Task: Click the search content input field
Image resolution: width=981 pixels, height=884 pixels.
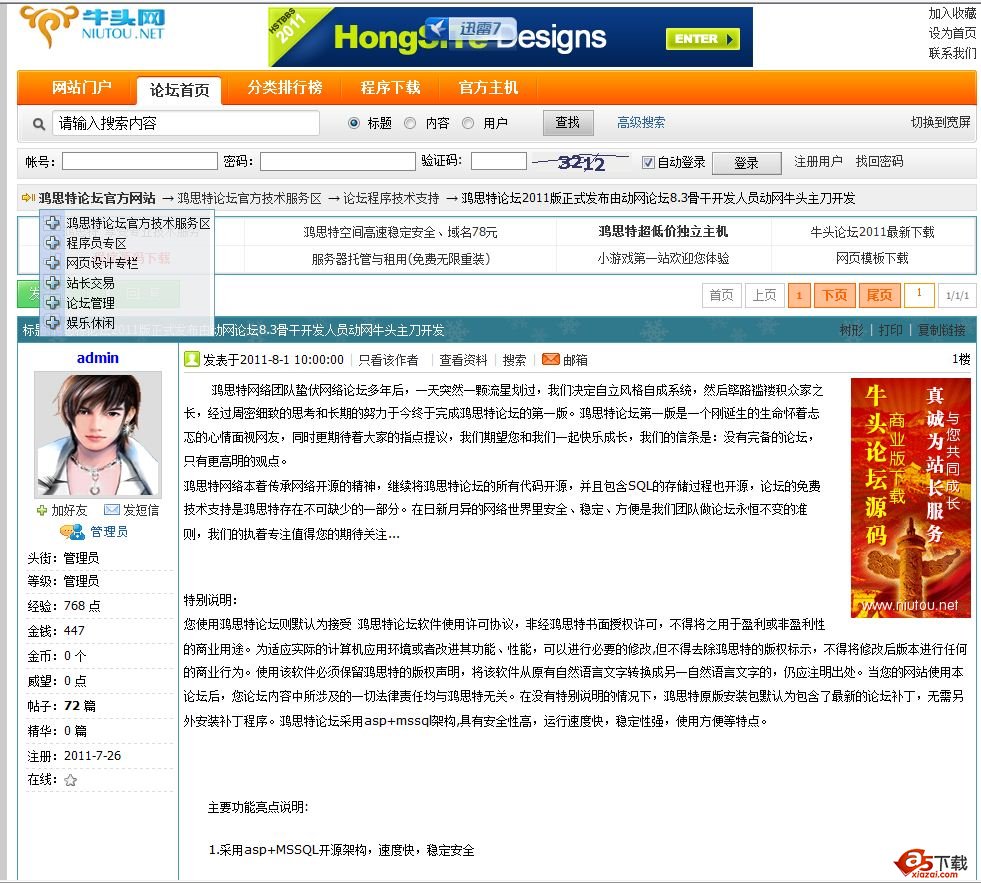Action: [x=186, y=123]
